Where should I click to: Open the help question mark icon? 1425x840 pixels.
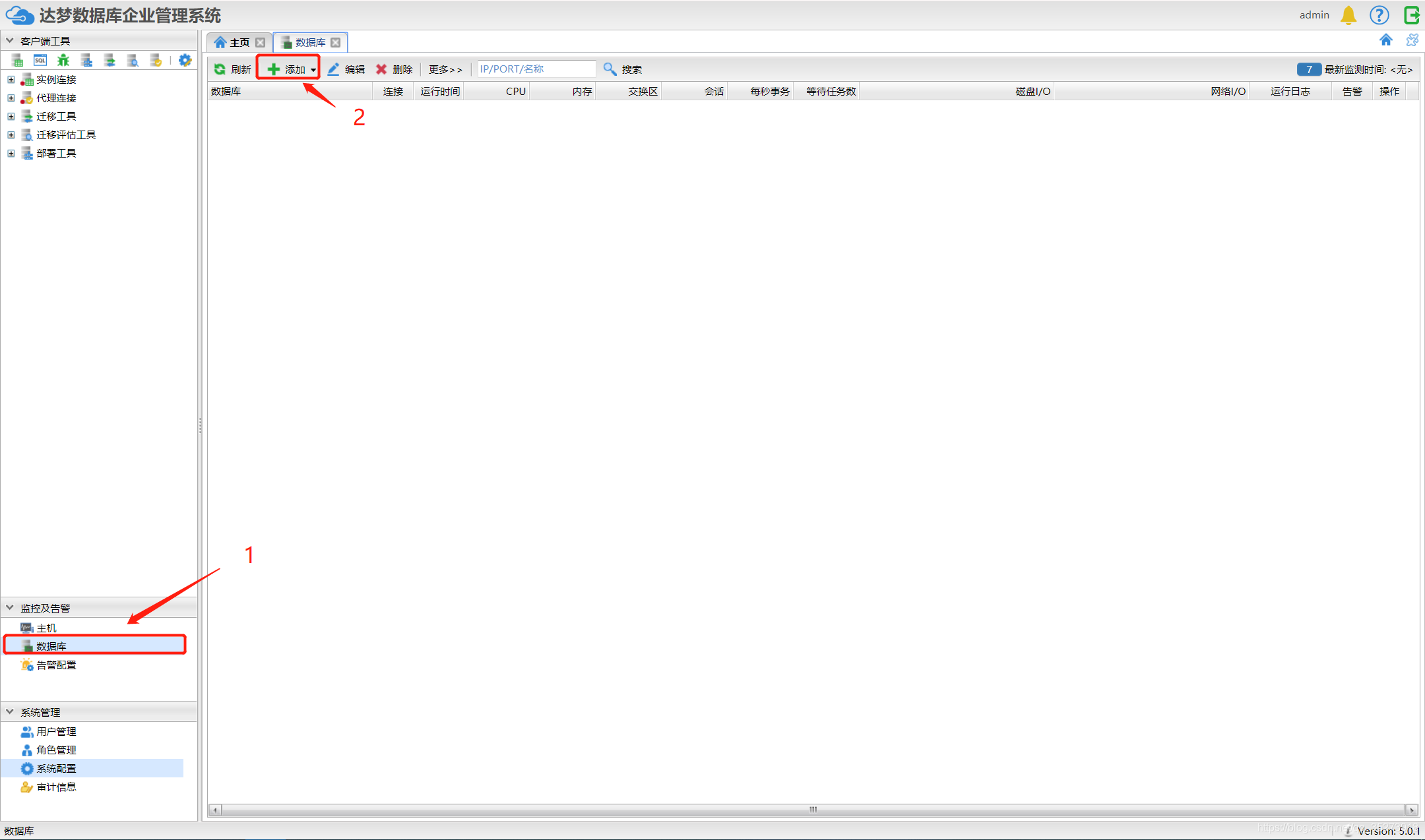coord(1379,15)
